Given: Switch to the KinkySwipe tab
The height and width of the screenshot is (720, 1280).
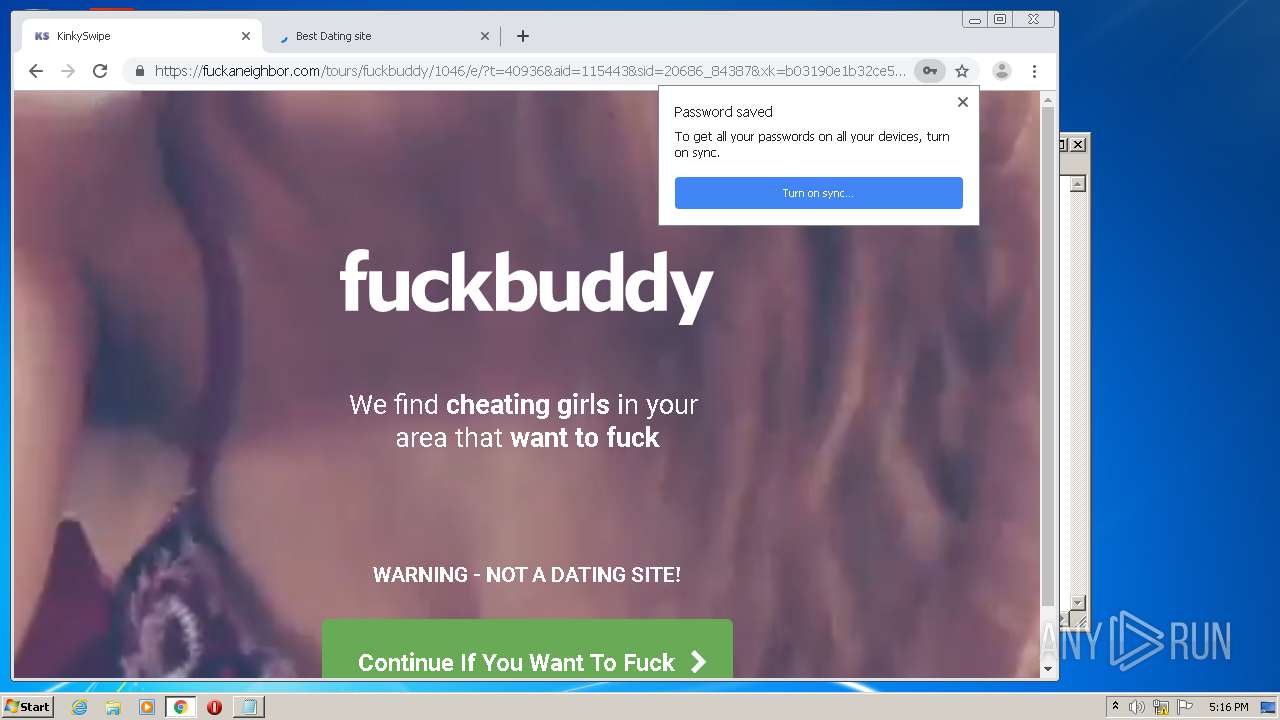Looking at the screenshot, I should click(x=141, y=36).
